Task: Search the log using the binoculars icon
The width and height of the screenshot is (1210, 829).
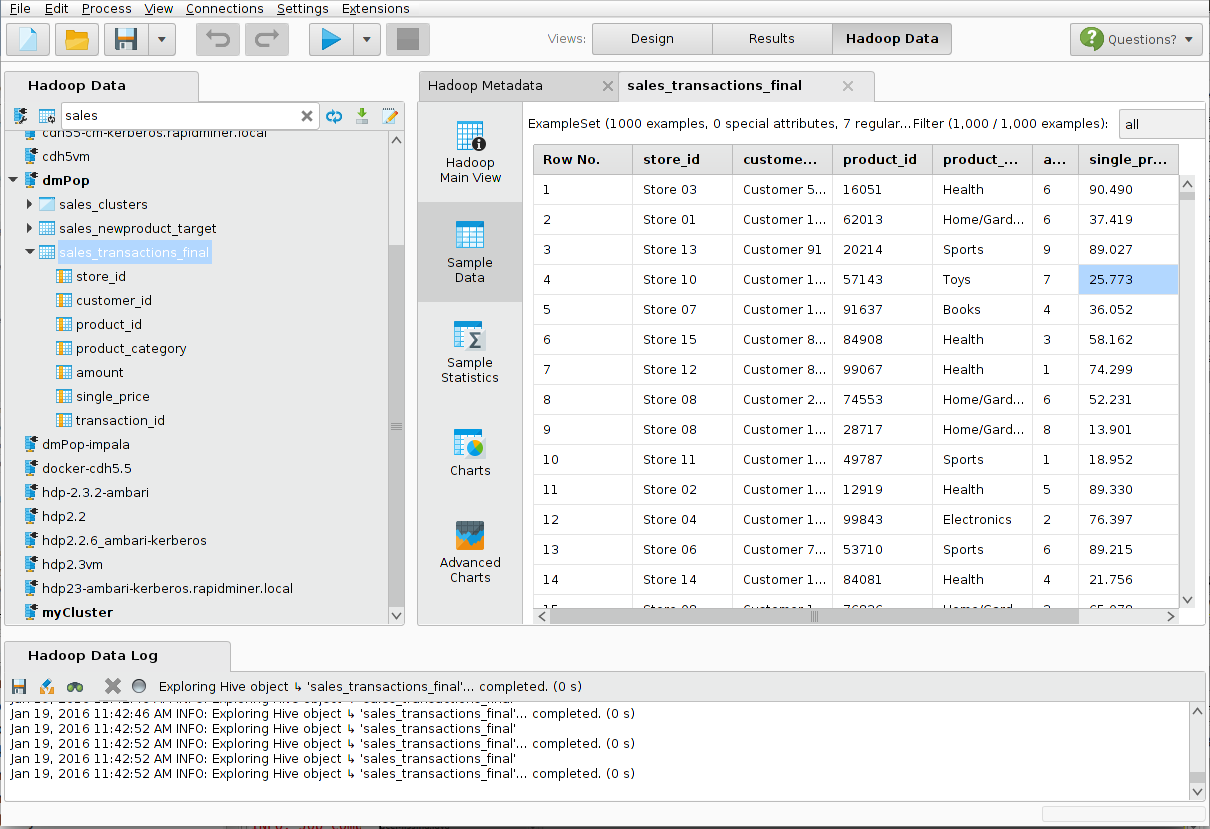Action: point(75,686)
